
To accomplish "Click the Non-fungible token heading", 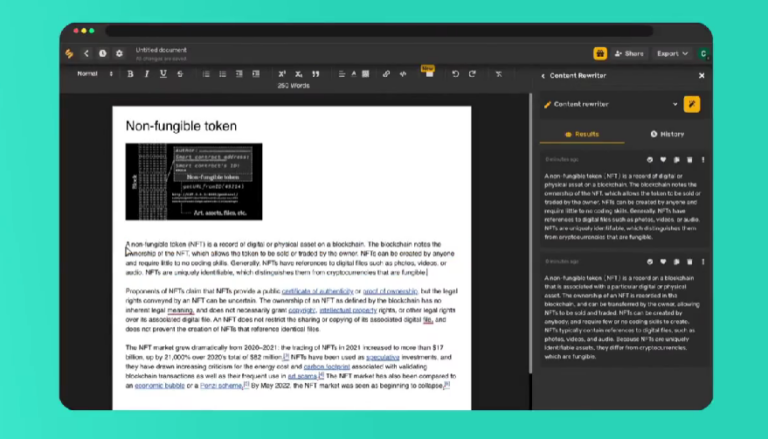I will [x=181, y=126].
